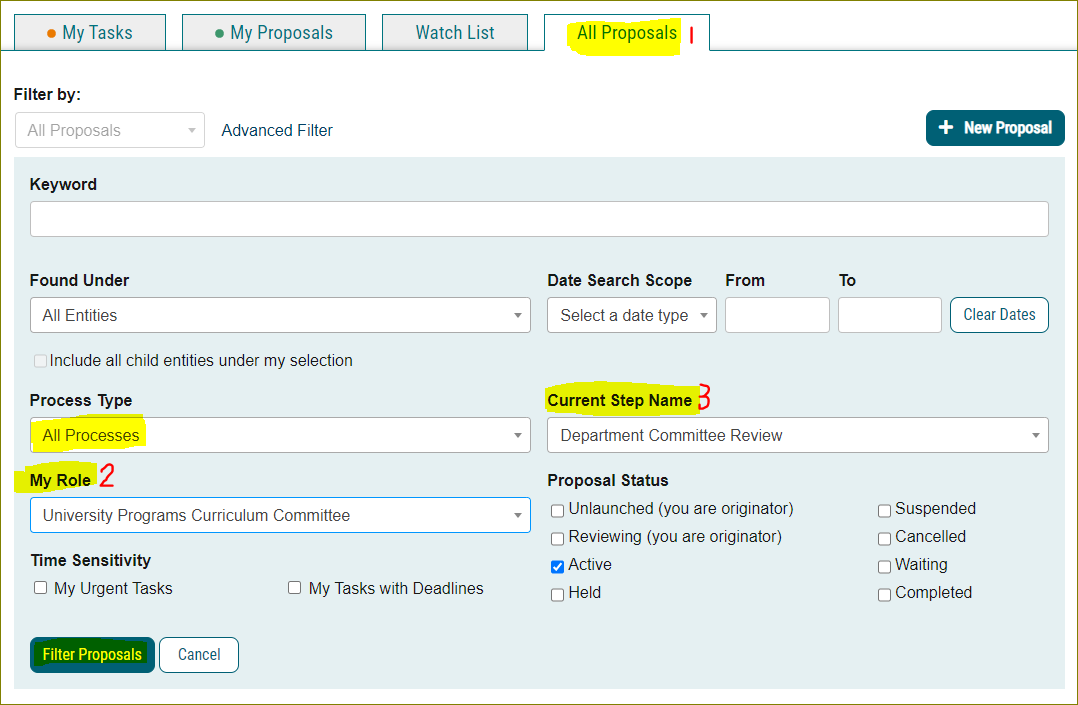Switch to the My Proposals tab
1078x705 pixels.
coord(273,33)
